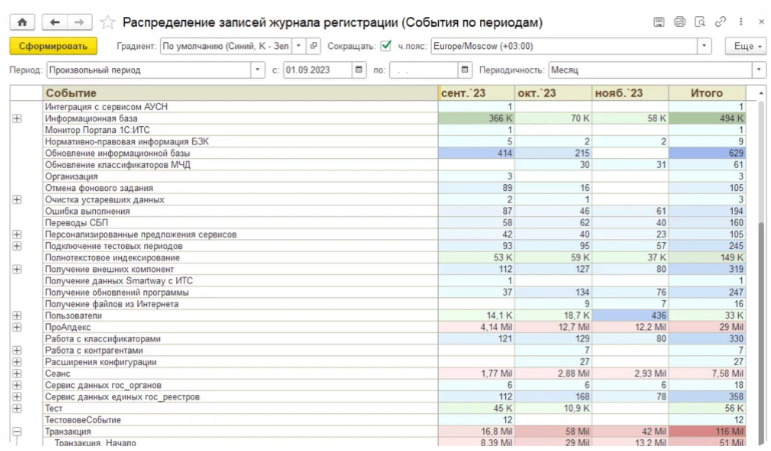The height and width of the screenshot is (451, 771).
Task: Expand Расширения конфигурации row
Action: tap(17, 362)
